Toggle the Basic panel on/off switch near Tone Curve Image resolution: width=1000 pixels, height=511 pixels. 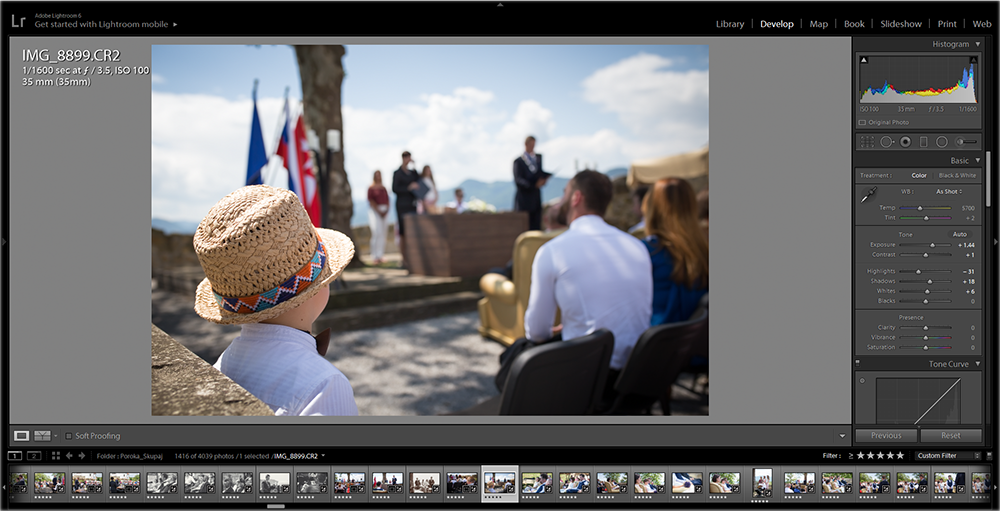point(857,362)
